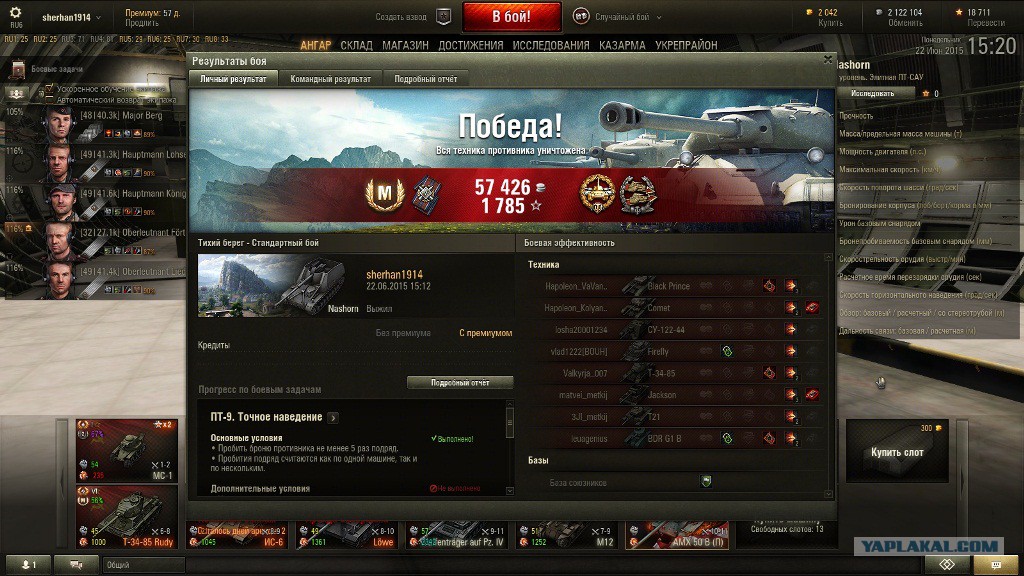Open the referral diamond icon button
This screenshot has width=1024, height=576.
[x=947, y=564]
